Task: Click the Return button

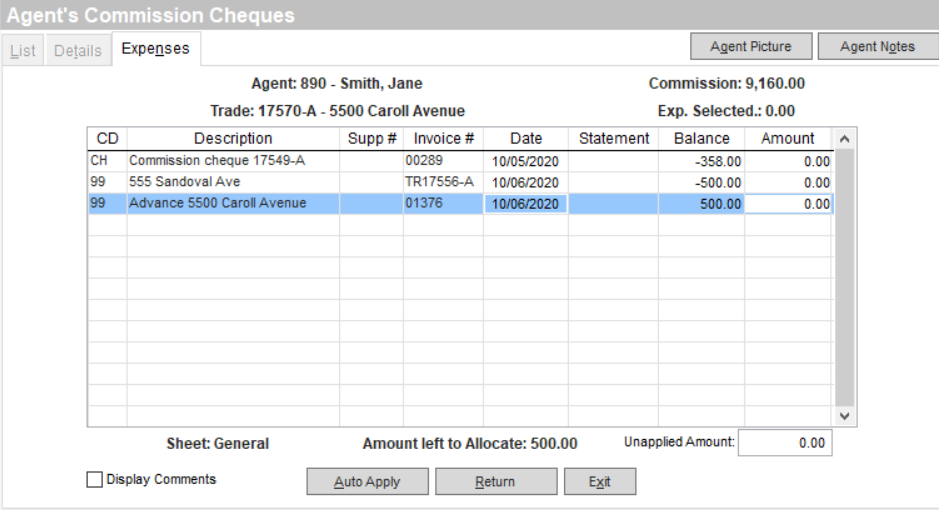Action: click(495, 482)
